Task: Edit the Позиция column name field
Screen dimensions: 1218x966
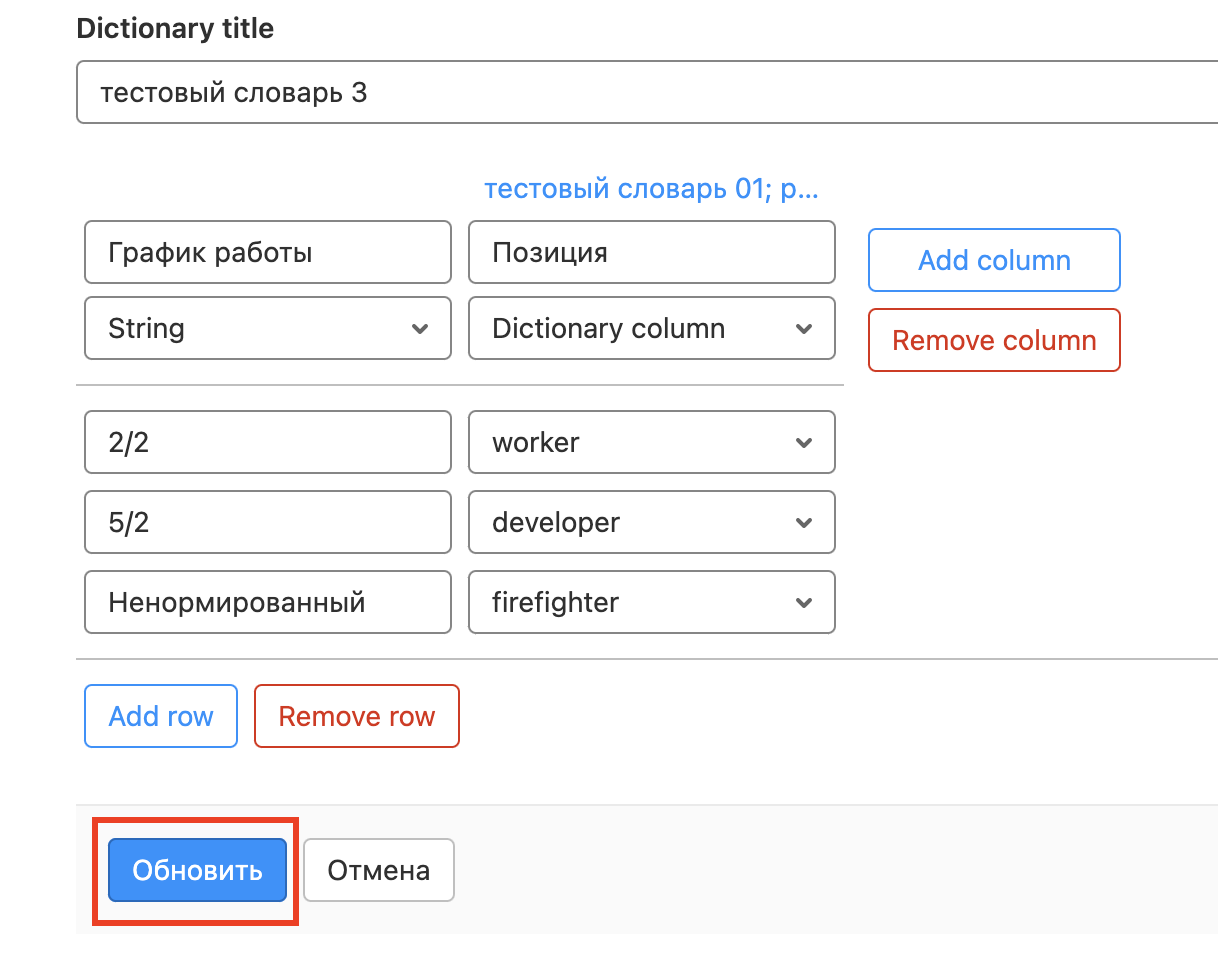Action: click(651, 253)
